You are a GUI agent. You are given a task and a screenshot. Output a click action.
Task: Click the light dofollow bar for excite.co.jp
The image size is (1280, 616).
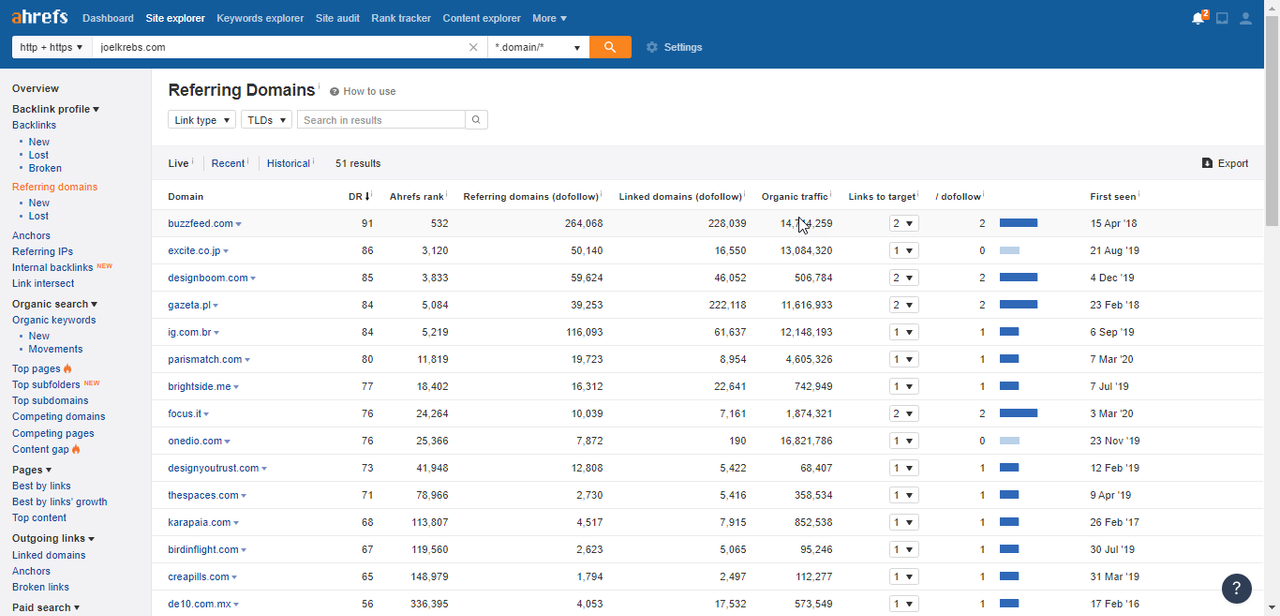pyautogui.click(x=1009, y=251)
